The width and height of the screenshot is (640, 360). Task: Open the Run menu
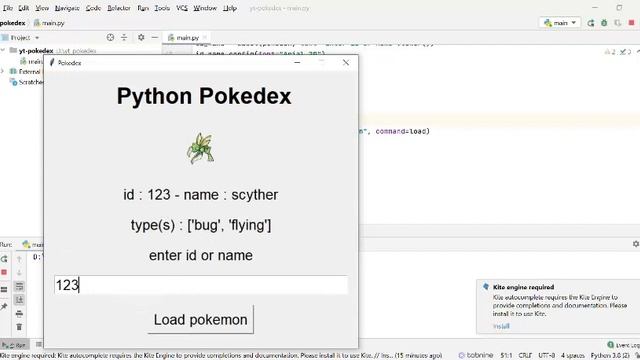tap(143, 8)
